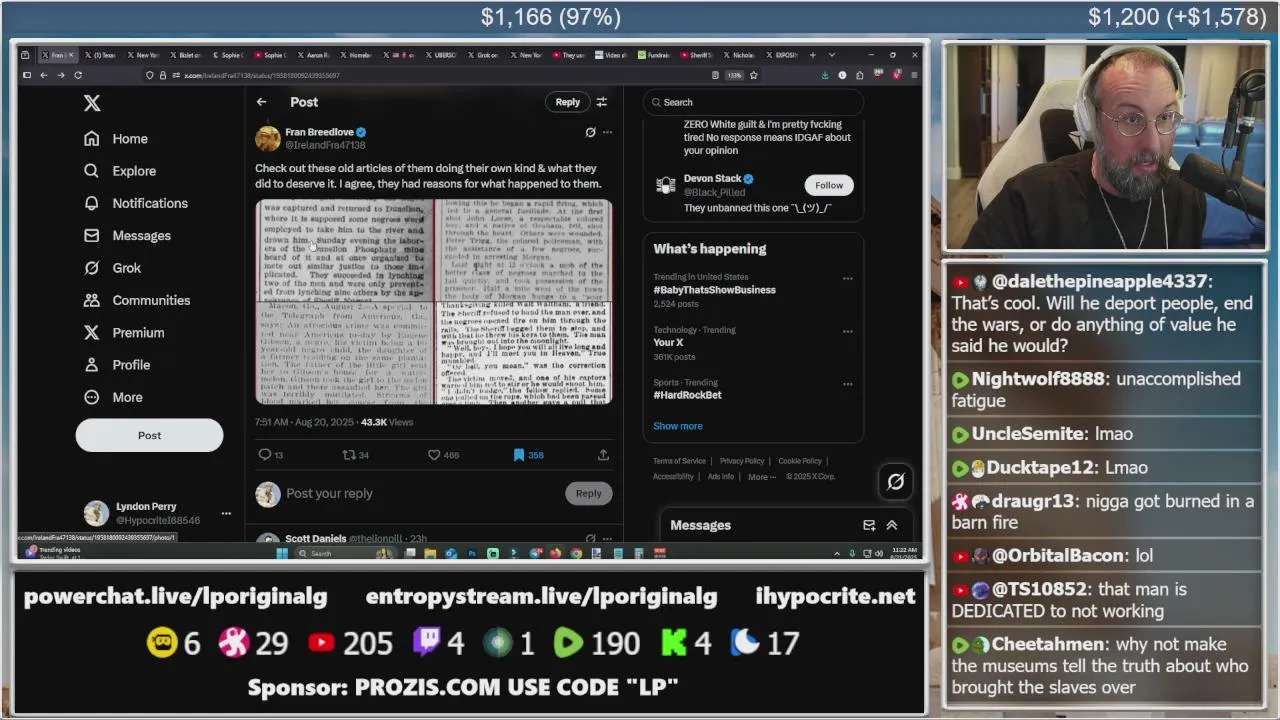This screenshot has height=720, width=1280.
Task: Like the post with the heart icon
Action: [x=434, y=455]
